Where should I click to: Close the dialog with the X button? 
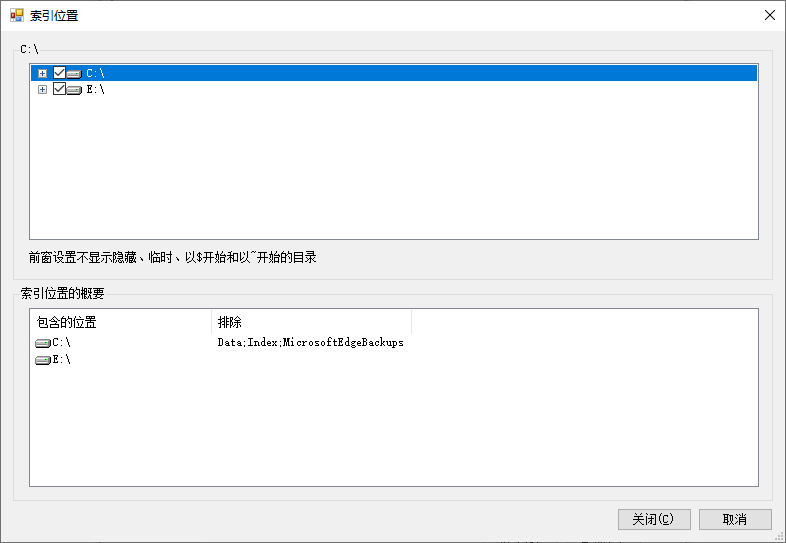coord(769,15)
